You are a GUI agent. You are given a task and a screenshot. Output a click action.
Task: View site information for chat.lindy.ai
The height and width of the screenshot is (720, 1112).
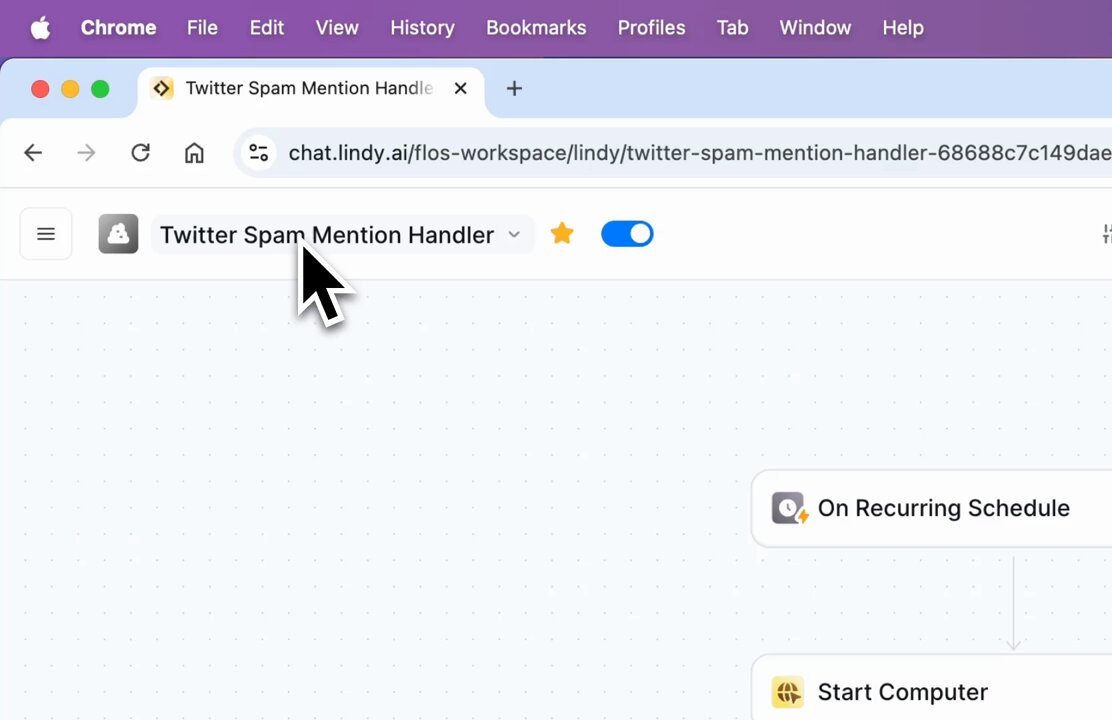pos(258,153)
